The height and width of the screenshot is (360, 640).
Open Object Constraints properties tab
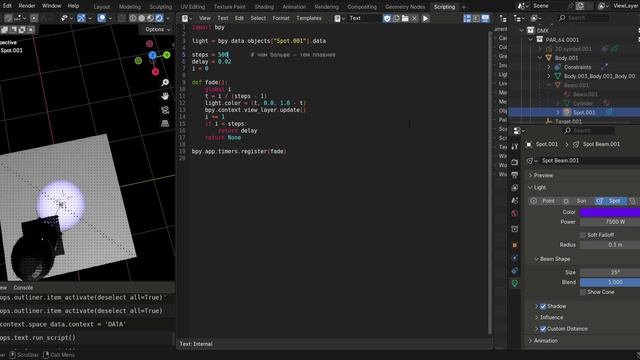click(x=515, y=271)
